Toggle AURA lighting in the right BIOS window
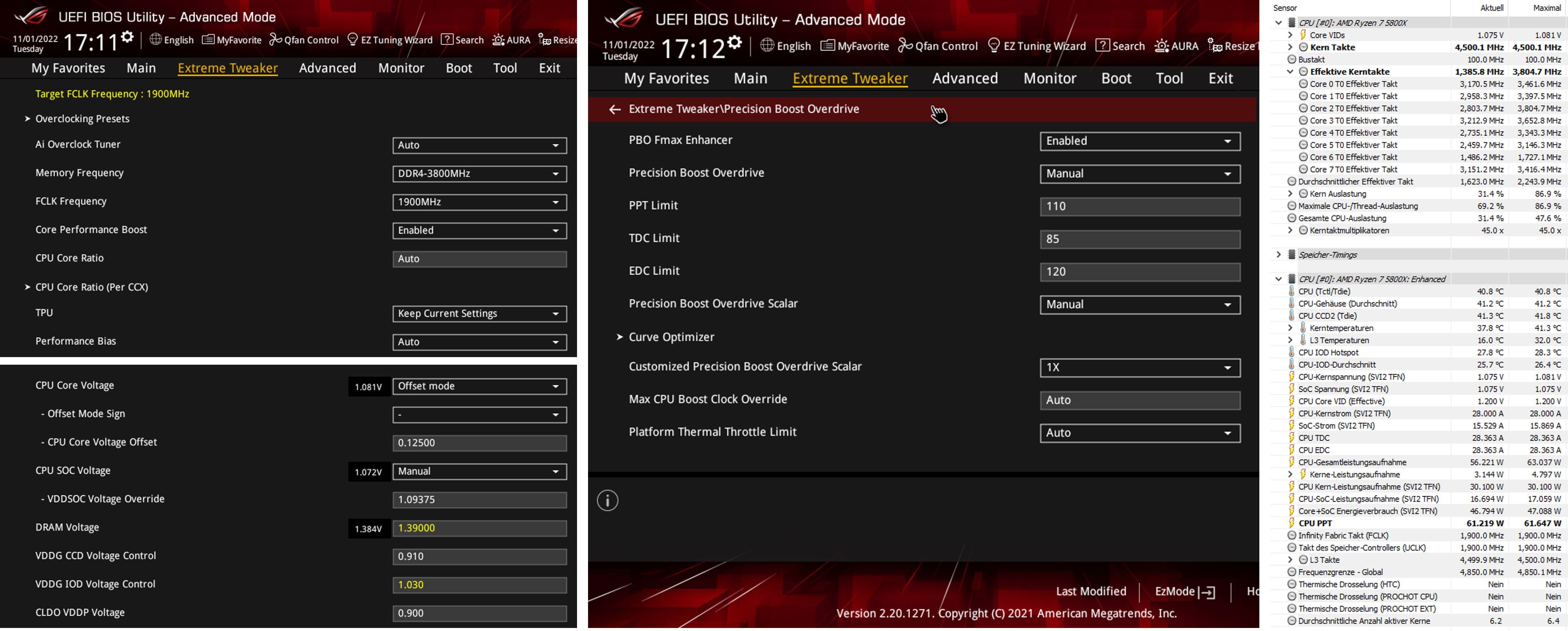The image size is (1568, 631). point(1176,46)
